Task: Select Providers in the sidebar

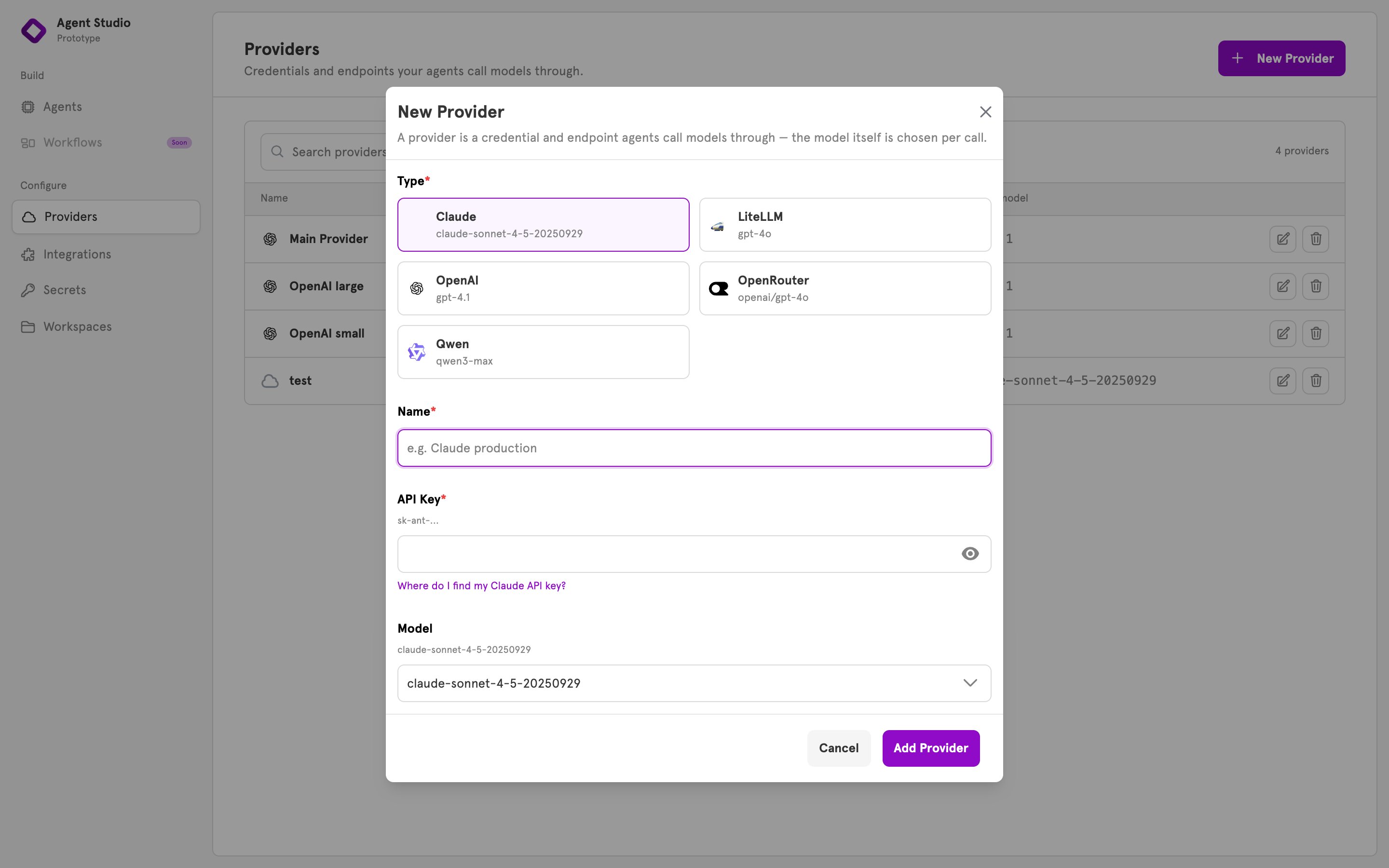Action: coord(106,217)
